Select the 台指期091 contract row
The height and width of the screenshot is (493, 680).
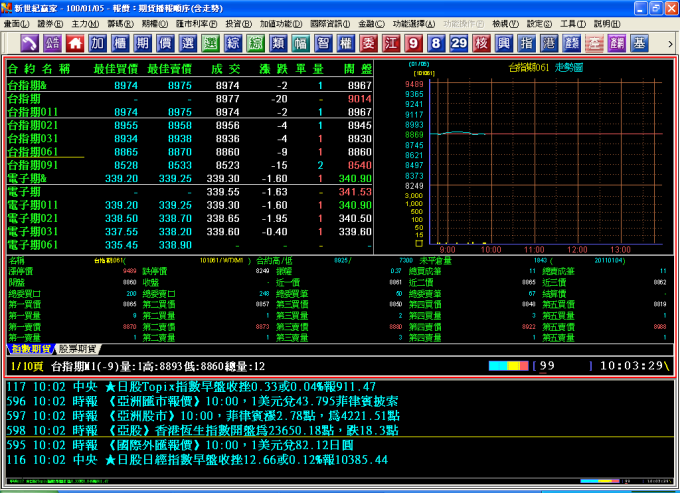[x=190, y=165]
